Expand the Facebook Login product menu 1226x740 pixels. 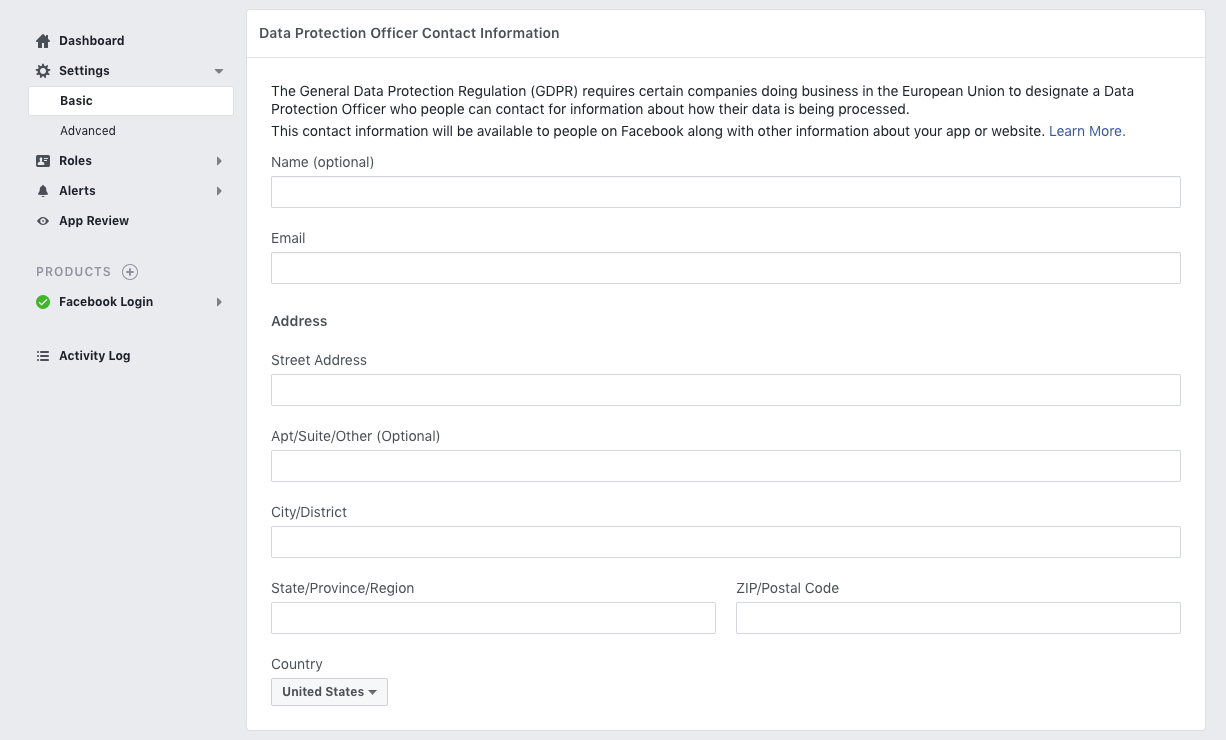(x=219, y=301)
